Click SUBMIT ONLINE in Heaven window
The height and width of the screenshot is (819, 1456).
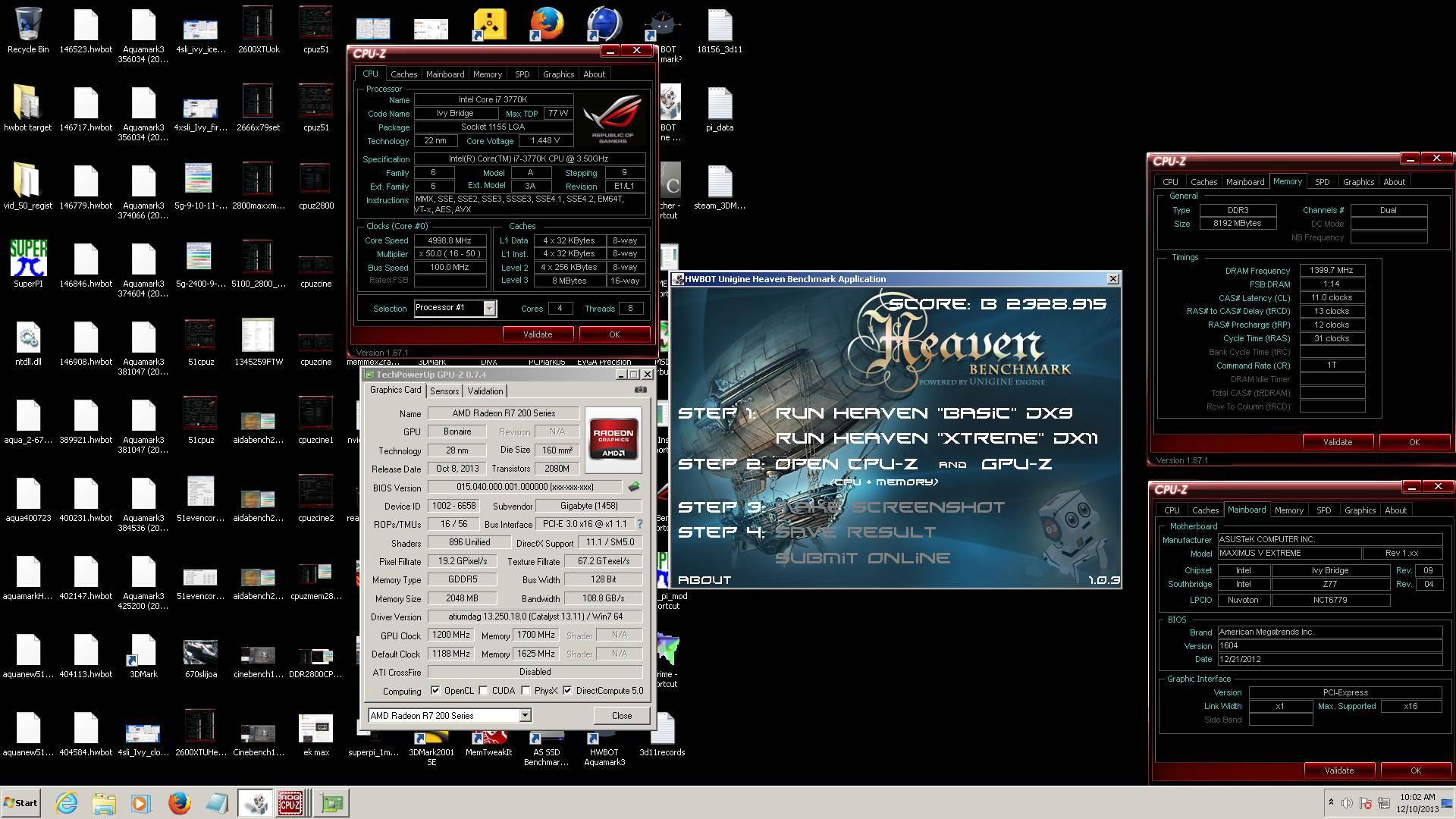862,558
